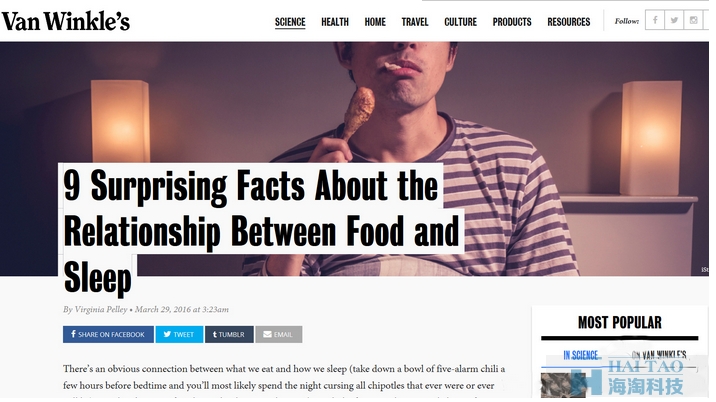
Task: Share the article on Tumblr
Action: tap(229, 334)
